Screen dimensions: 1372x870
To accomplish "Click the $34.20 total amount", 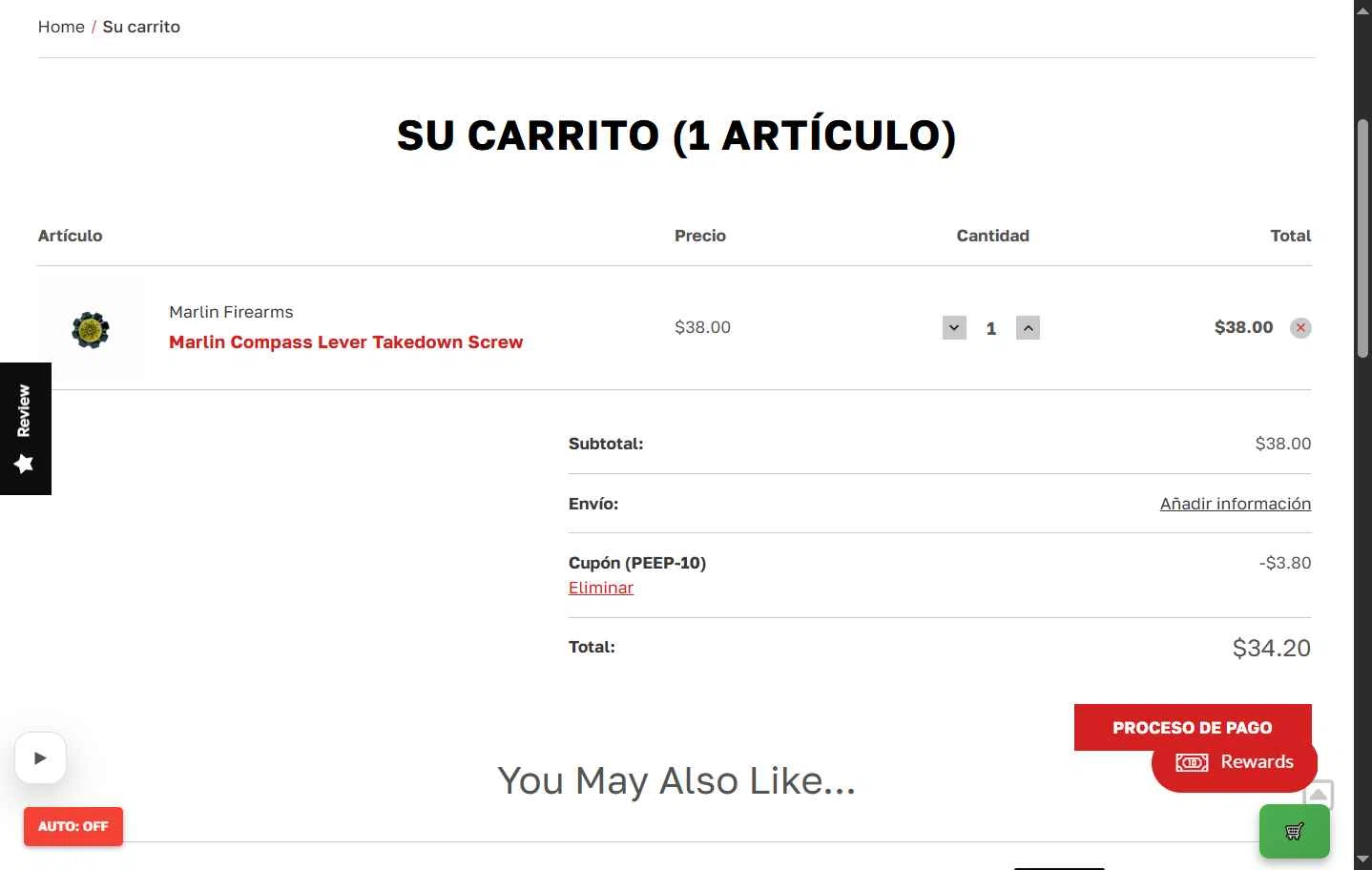I will tap(1272, 649).
